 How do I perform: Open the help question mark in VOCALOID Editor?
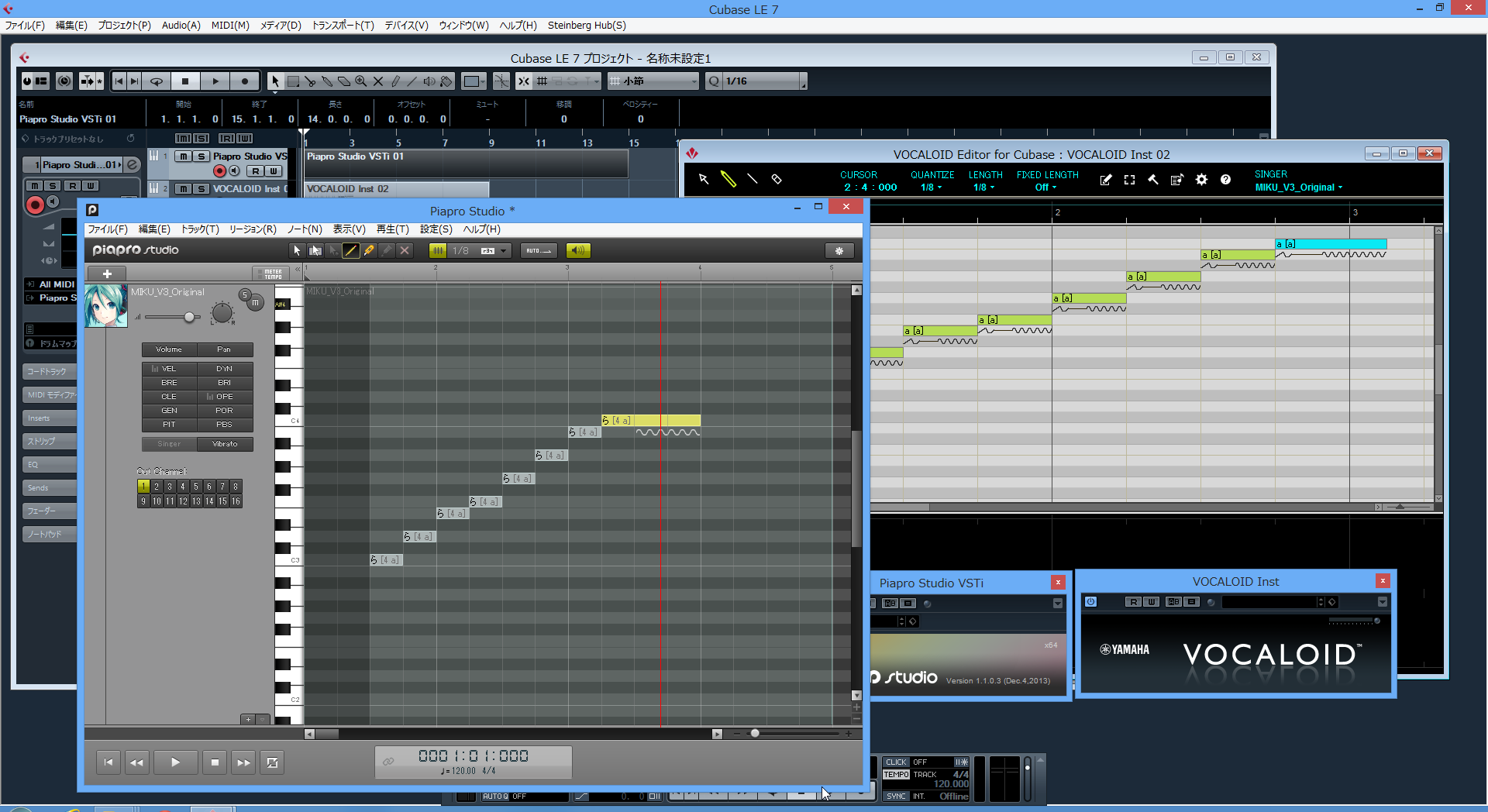coord(1225,180)
